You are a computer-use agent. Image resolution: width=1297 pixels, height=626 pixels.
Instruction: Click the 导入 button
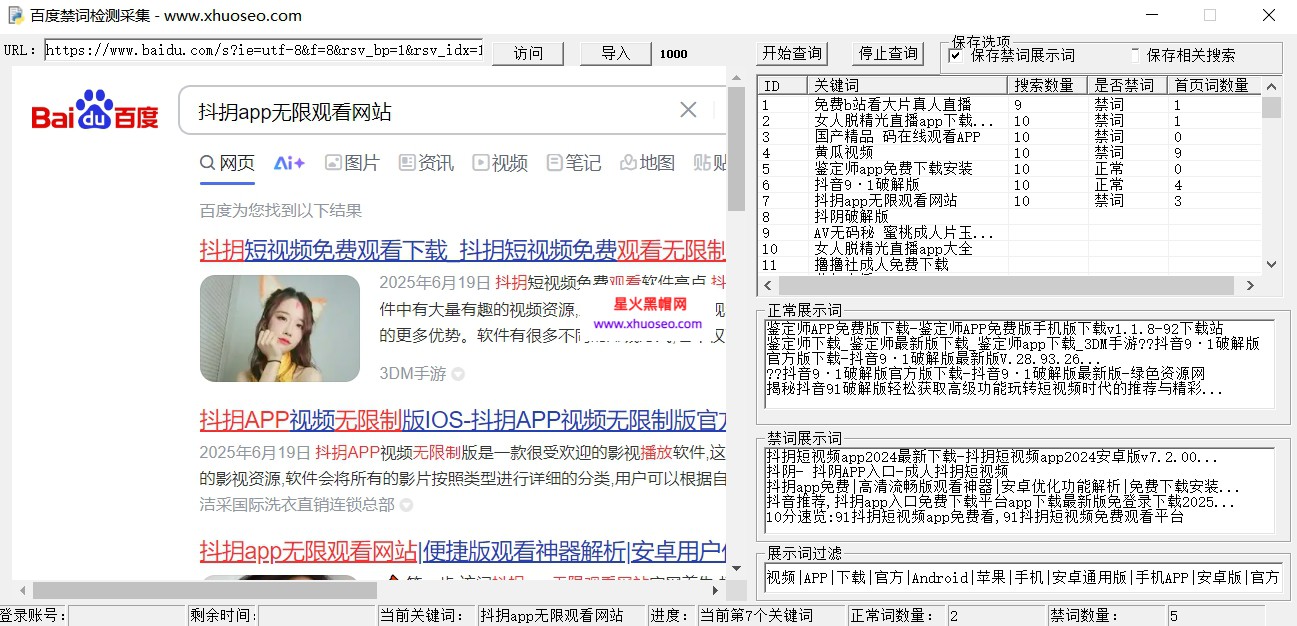(615, 54)
